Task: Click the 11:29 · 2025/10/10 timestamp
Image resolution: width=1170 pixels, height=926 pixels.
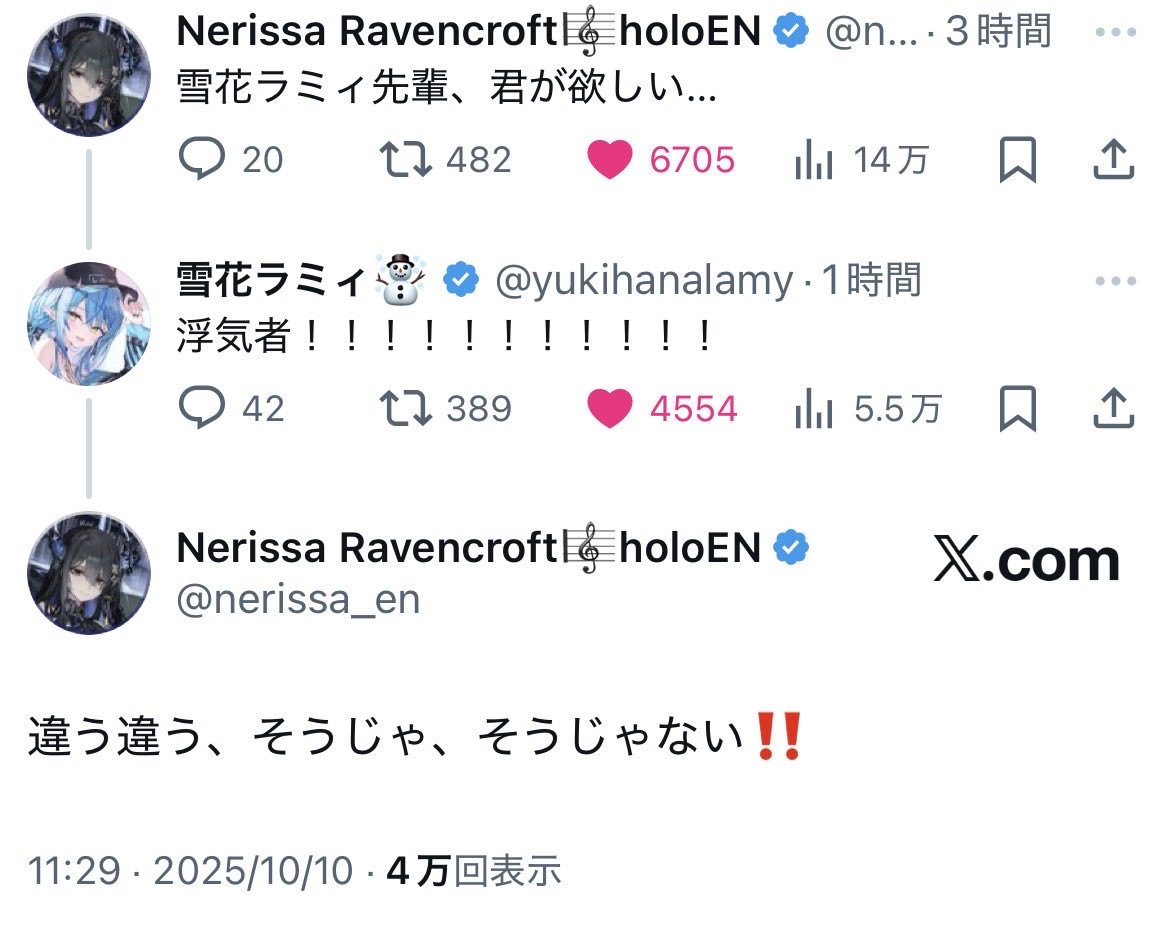Action: pos(191,871)
